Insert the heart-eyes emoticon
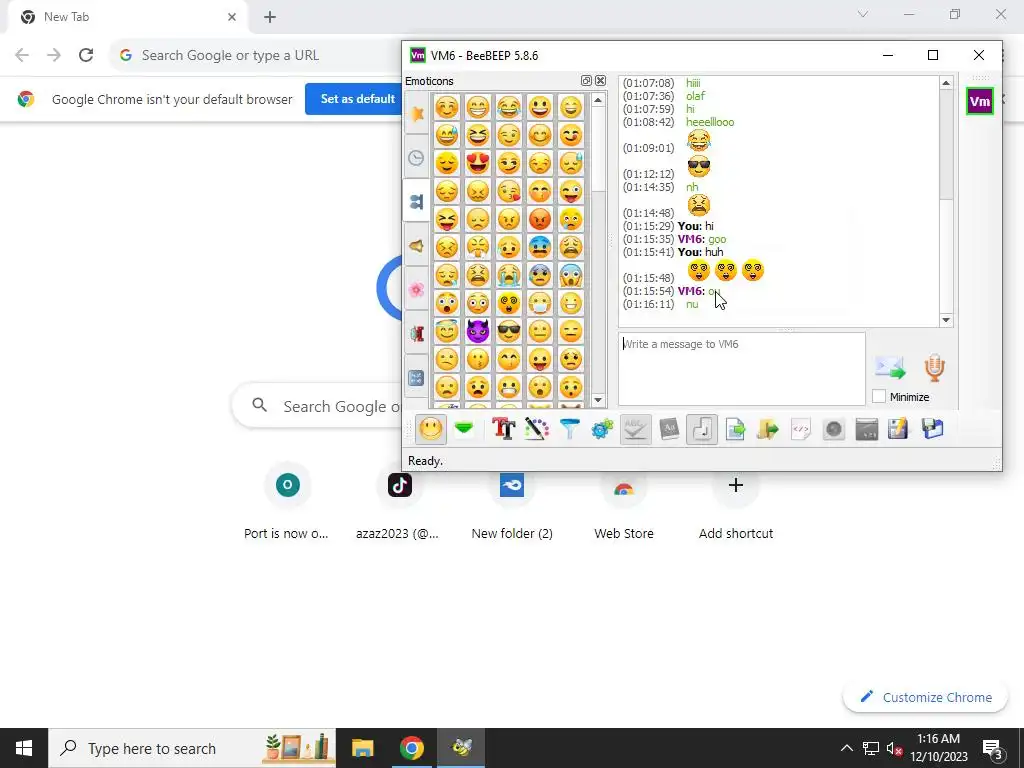1024x768 pixels. click(x=478, y=163)
